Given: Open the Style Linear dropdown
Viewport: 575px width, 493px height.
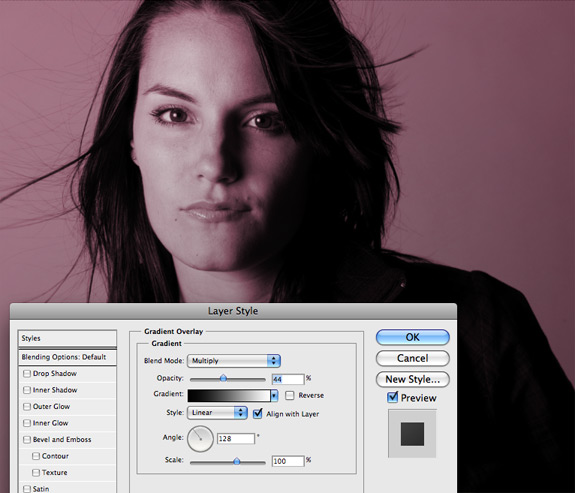Looking at the screenshot, I should point(217,413).
